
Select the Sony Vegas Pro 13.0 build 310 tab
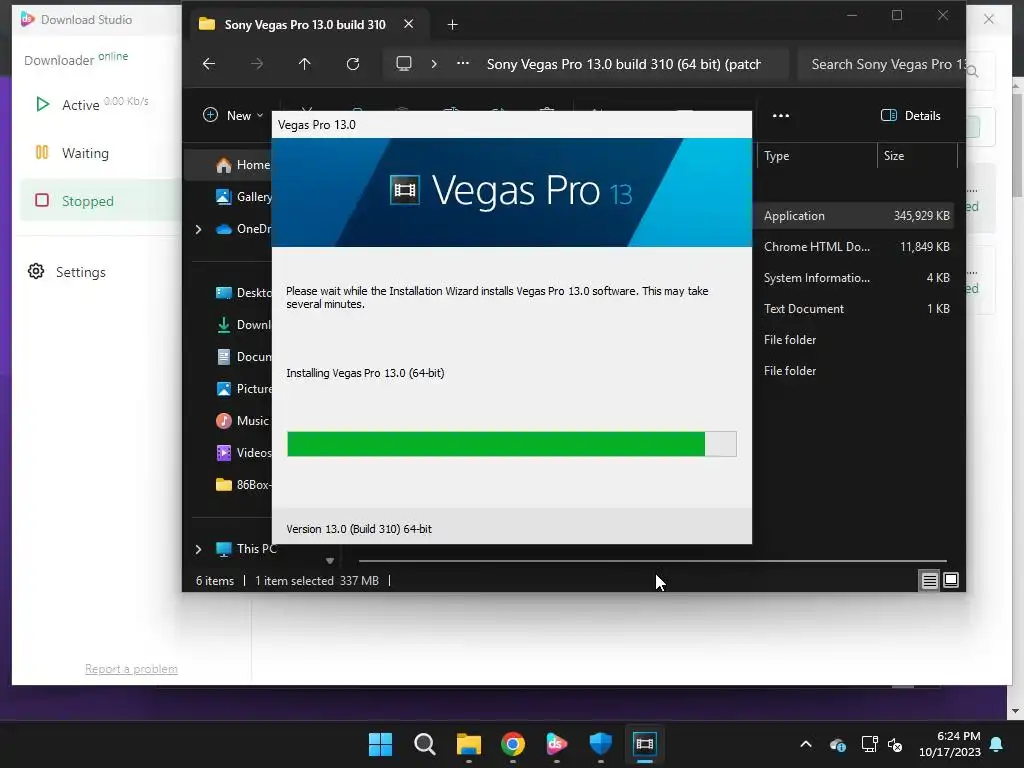(x=304, y=25)
